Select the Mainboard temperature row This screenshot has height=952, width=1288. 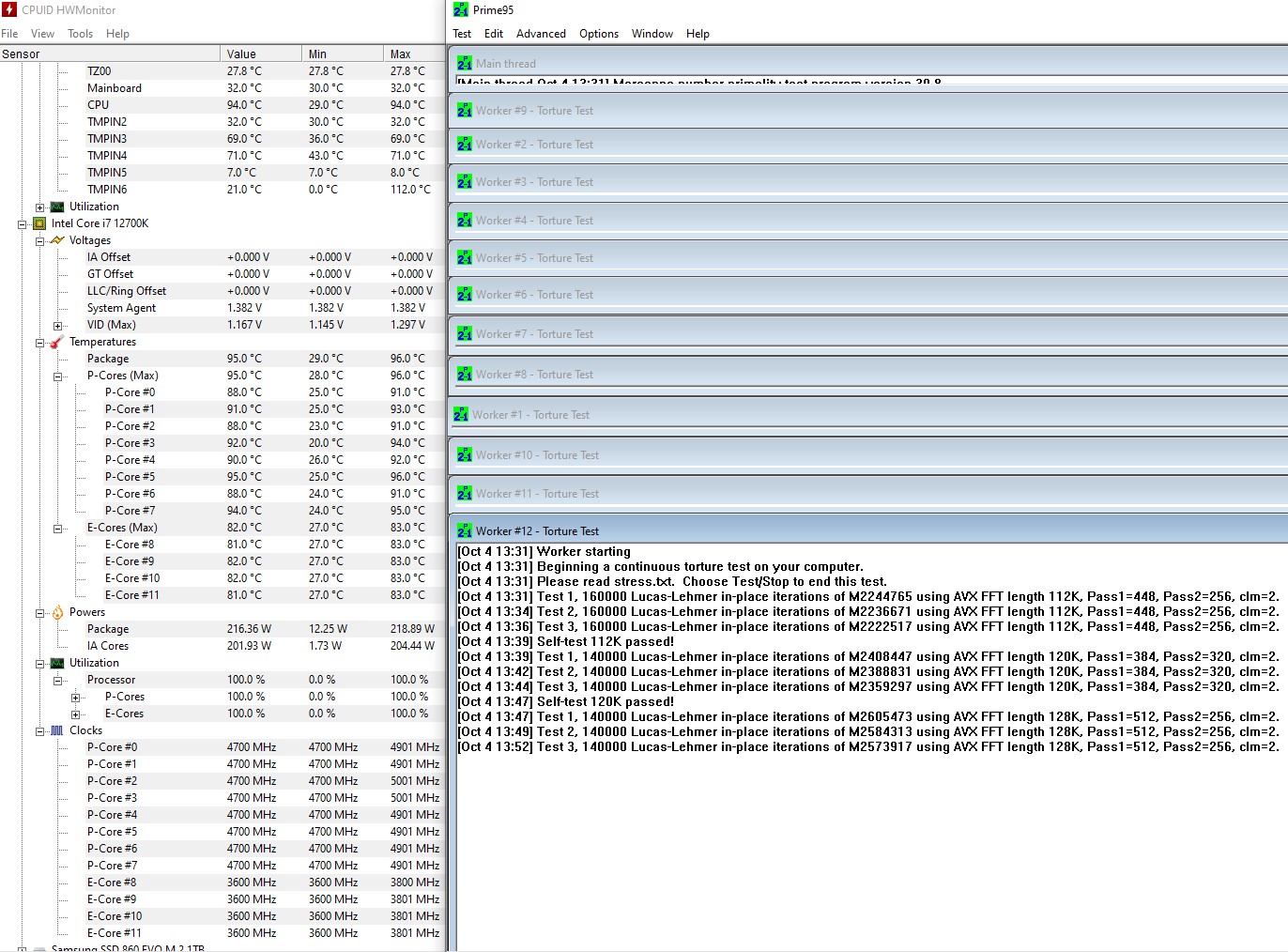click(222, 88)
